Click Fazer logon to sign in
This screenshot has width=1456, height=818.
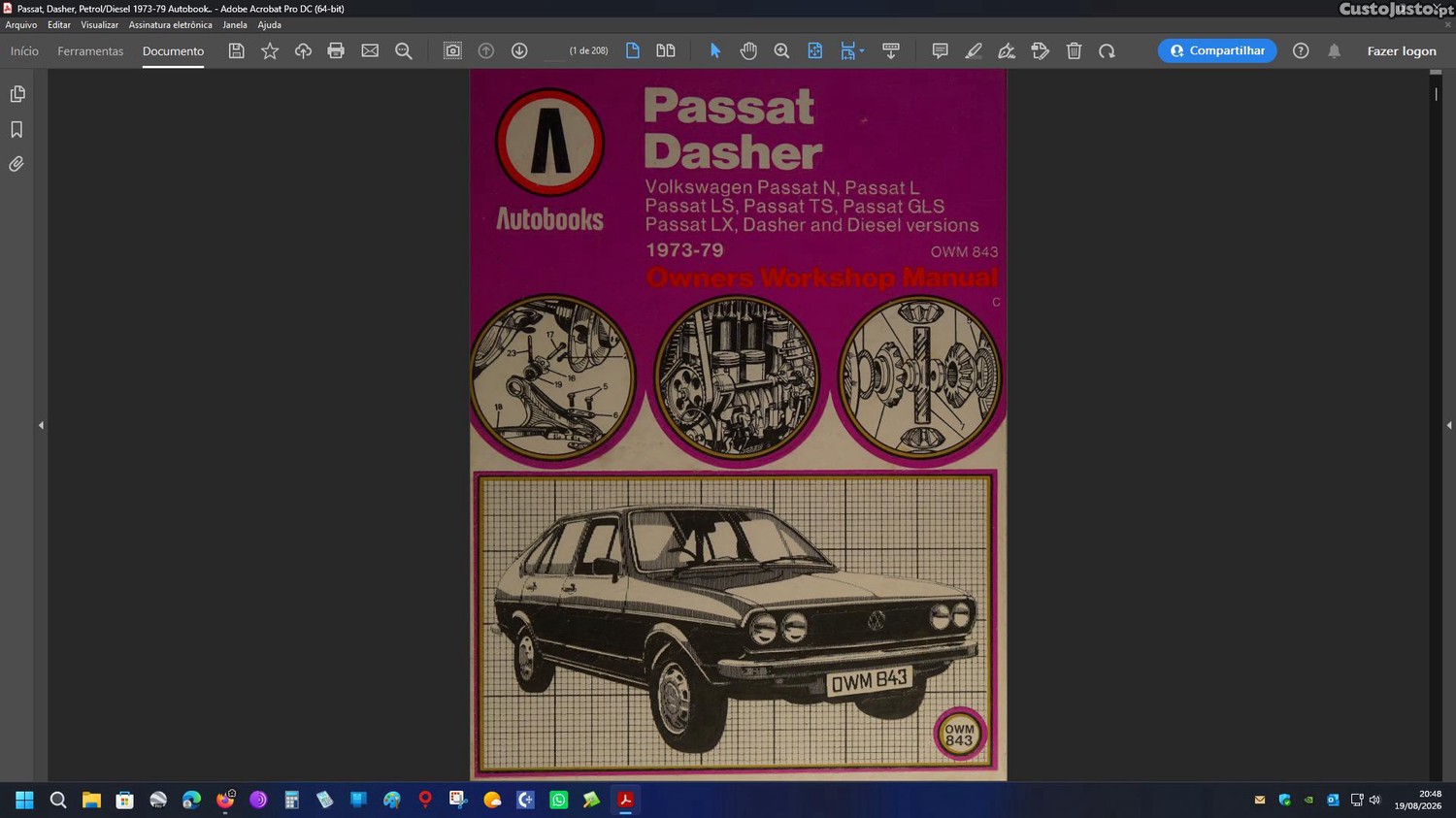[x=1402, y=50]
